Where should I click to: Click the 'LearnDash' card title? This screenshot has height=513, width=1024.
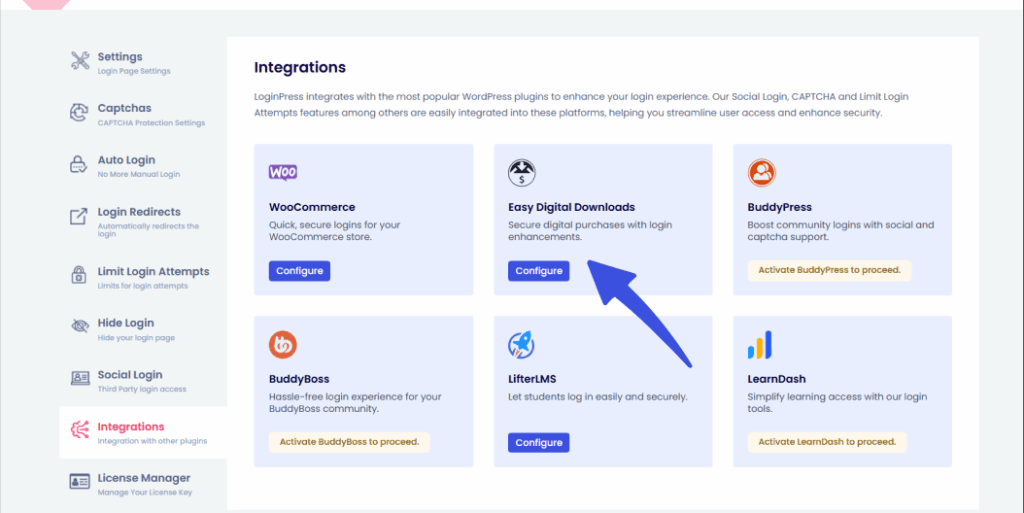pos(776,379)
